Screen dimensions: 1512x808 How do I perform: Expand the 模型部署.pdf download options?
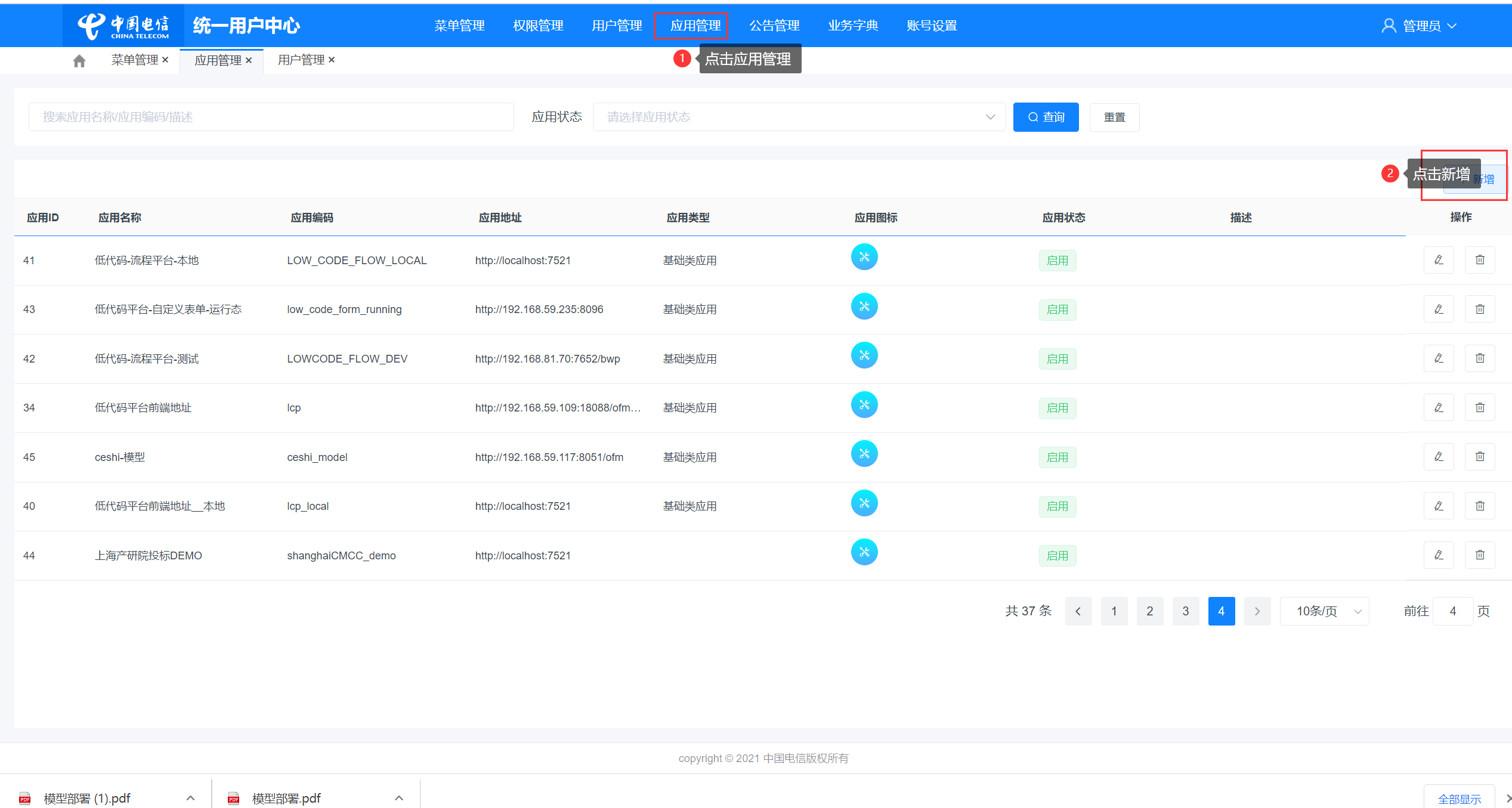point(399,798)
